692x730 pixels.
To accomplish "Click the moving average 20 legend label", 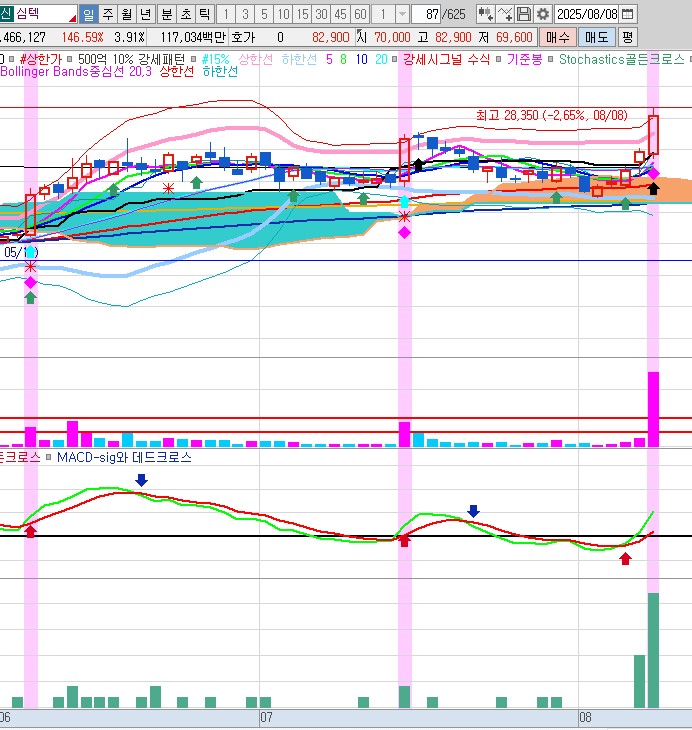I will point(381,59).
